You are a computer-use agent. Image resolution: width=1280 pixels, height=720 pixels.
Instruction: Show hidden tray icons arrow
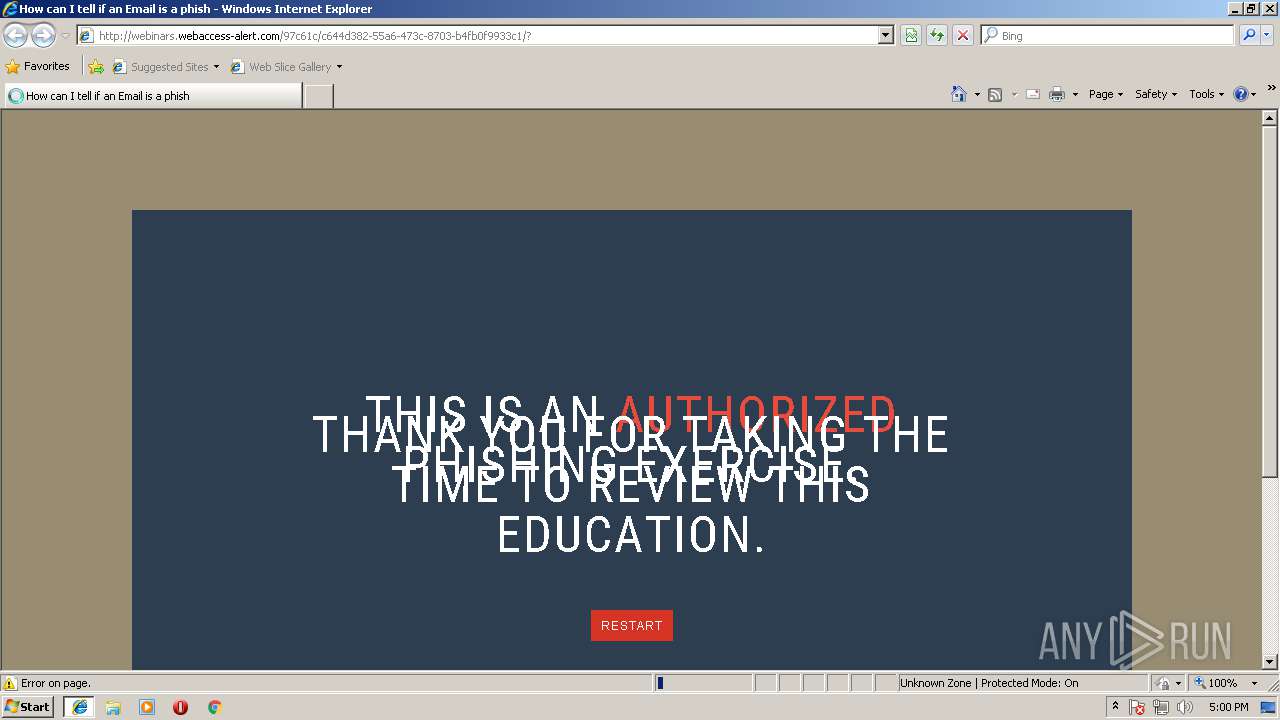pyautogui.click(x=1115, y=707)
